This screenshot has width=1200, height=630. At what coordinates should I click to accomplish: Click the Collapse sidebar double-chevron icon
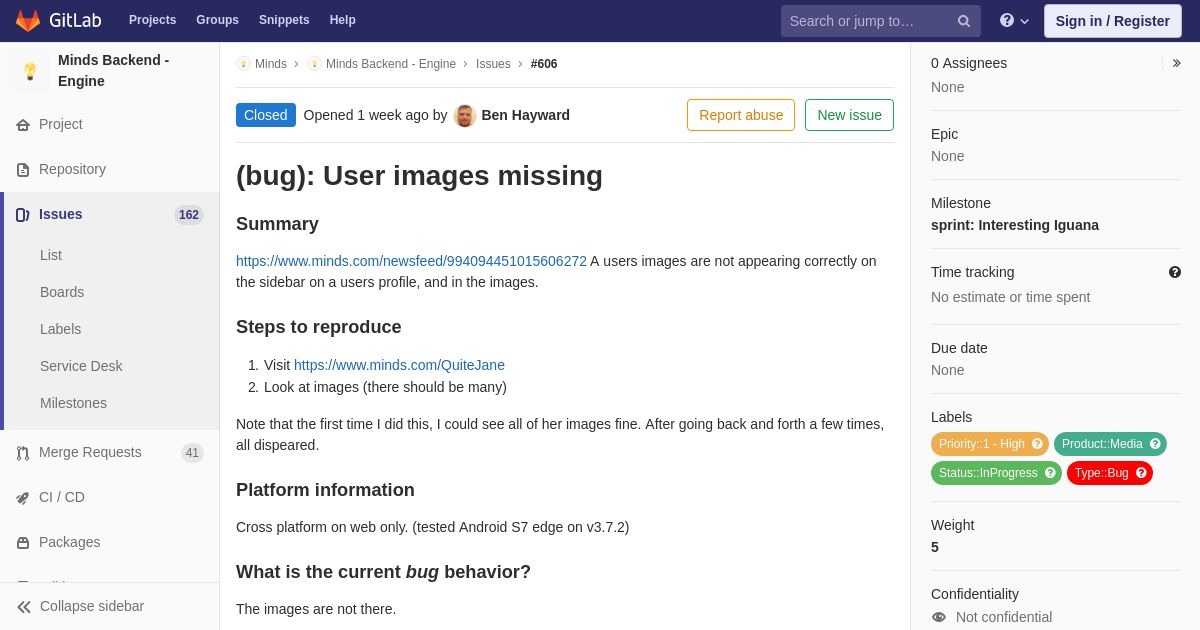(24, 607)
